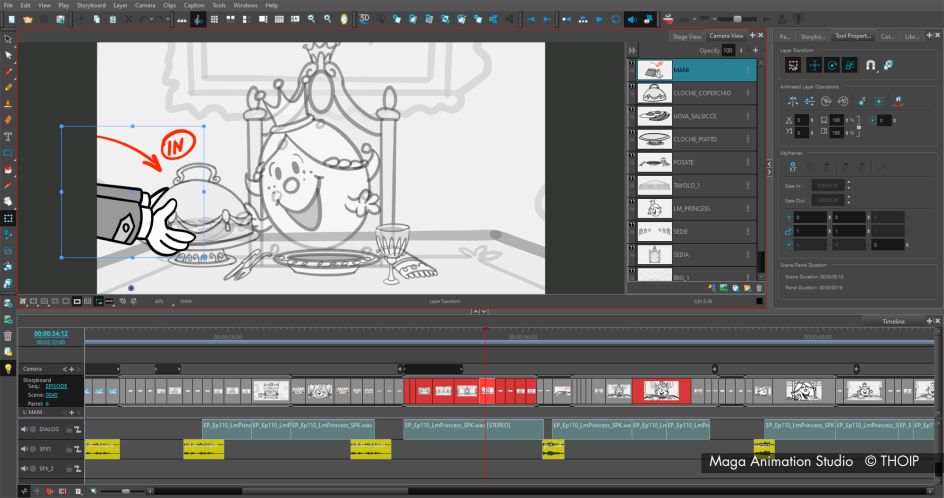
Task: Click the grid thumbnails workspace icon in the toolbar
Action: (x=214, y=19)
